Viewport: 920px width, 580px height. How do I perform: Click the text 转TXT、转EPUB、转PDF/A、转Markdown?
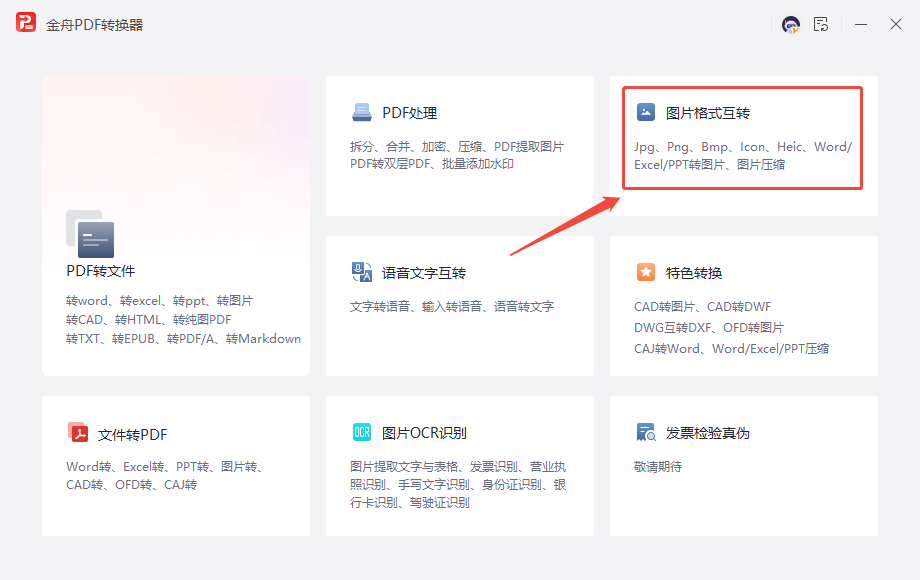[x=183, y=339]
